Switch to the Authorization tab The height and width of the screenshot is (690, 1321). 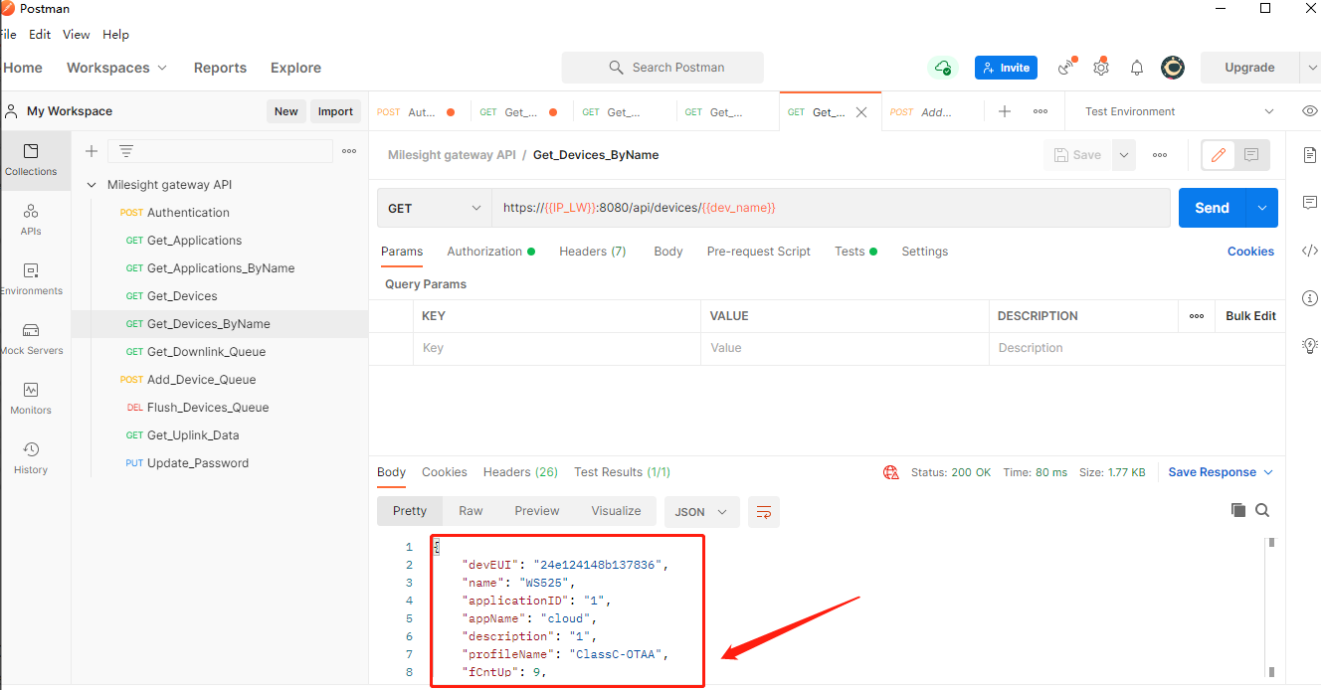coord(491,251)
